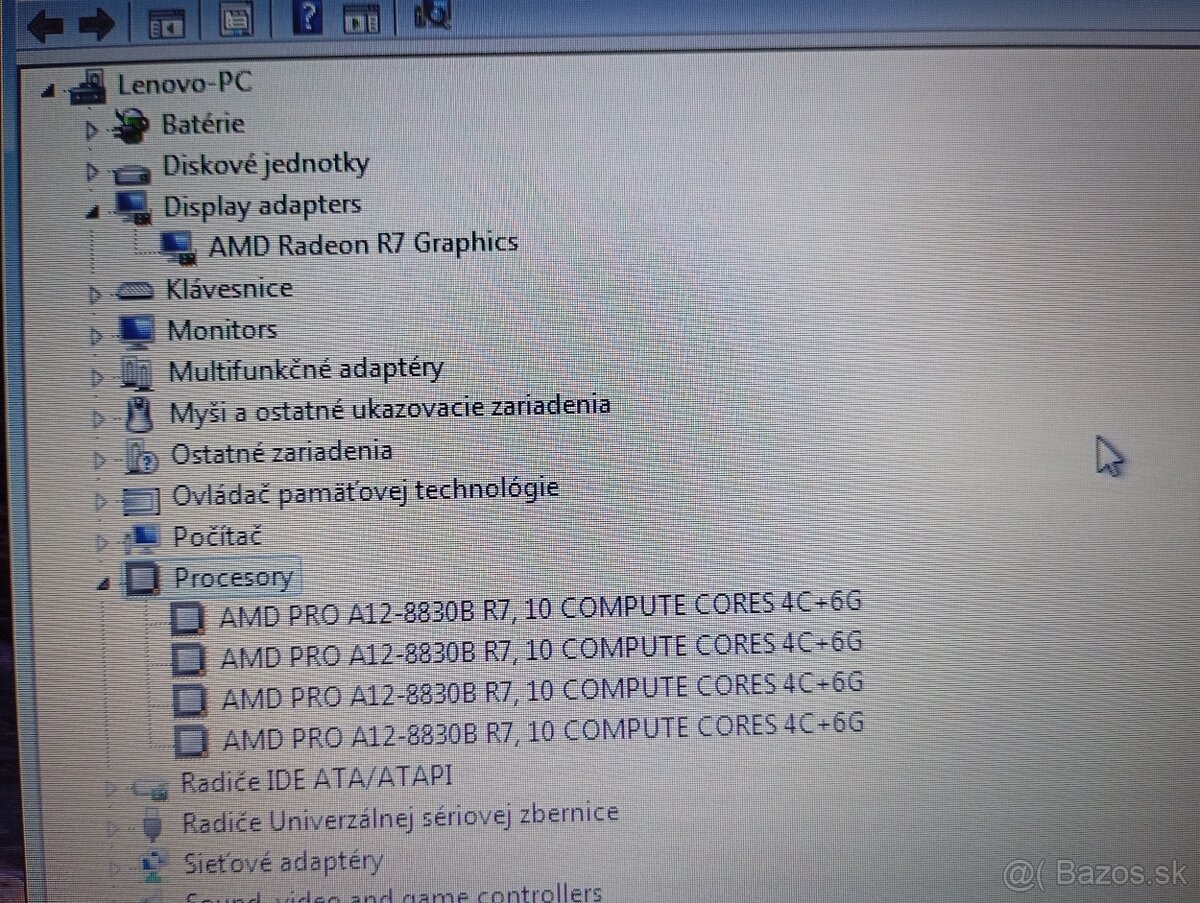Image resolution: width=1200 pixels, height=903 pixels.
Task: Click the show/hide console tree toolbar icon
Action: (167, 22)
